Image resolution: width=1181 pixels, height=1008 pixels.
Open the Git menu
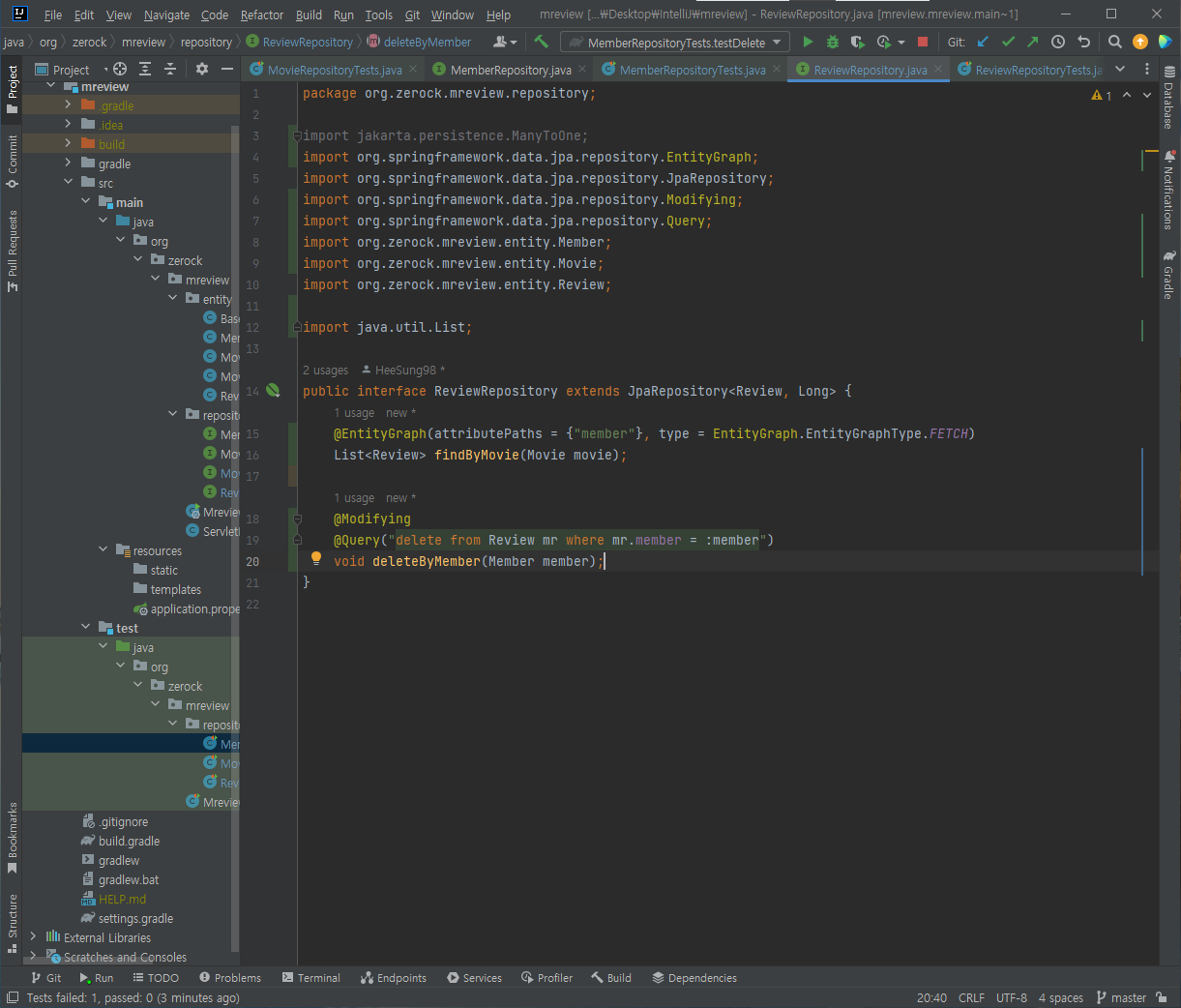click(412, 15)
